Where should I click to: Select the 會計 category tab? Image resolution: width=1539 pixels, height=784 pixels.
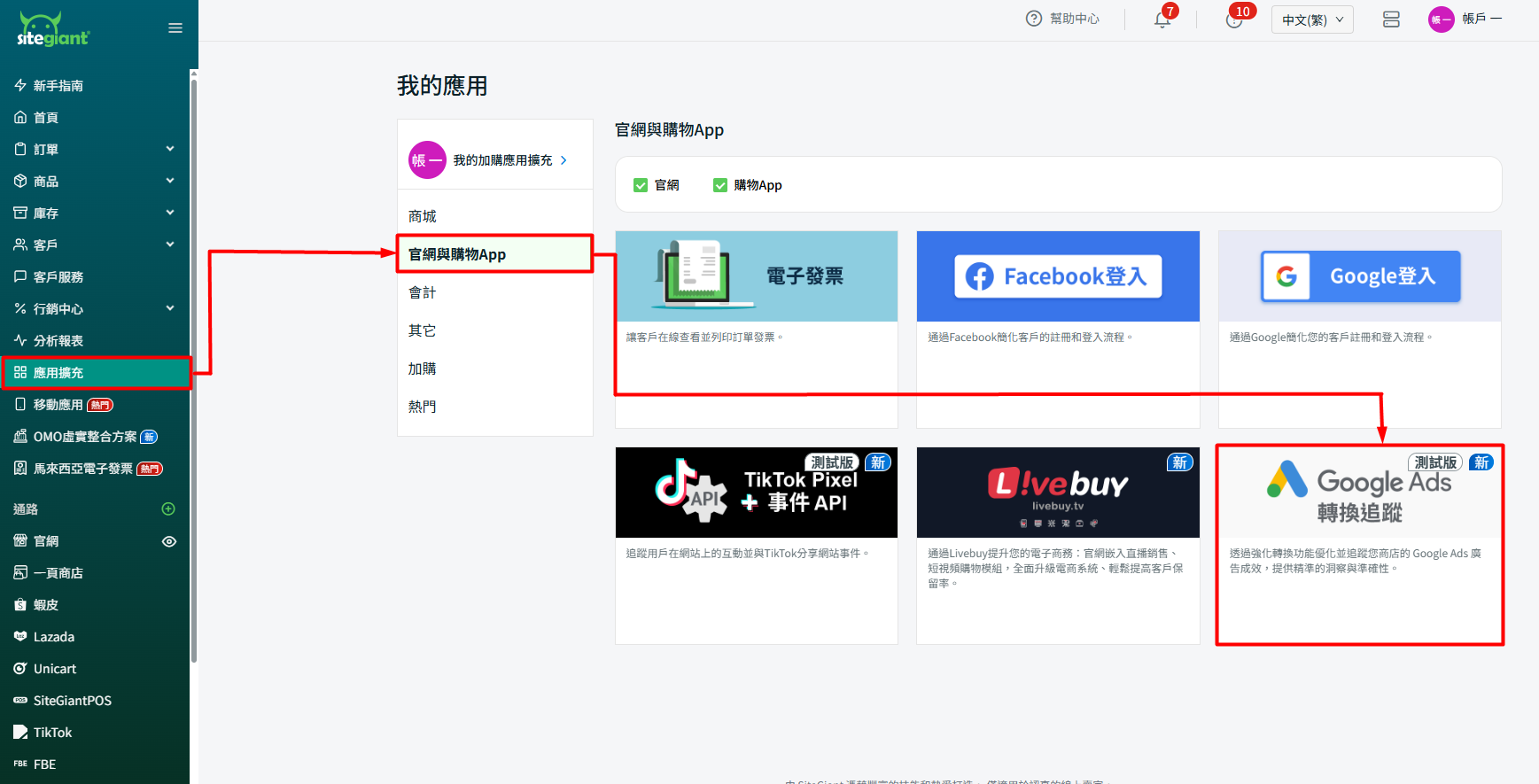click(423, 292)
